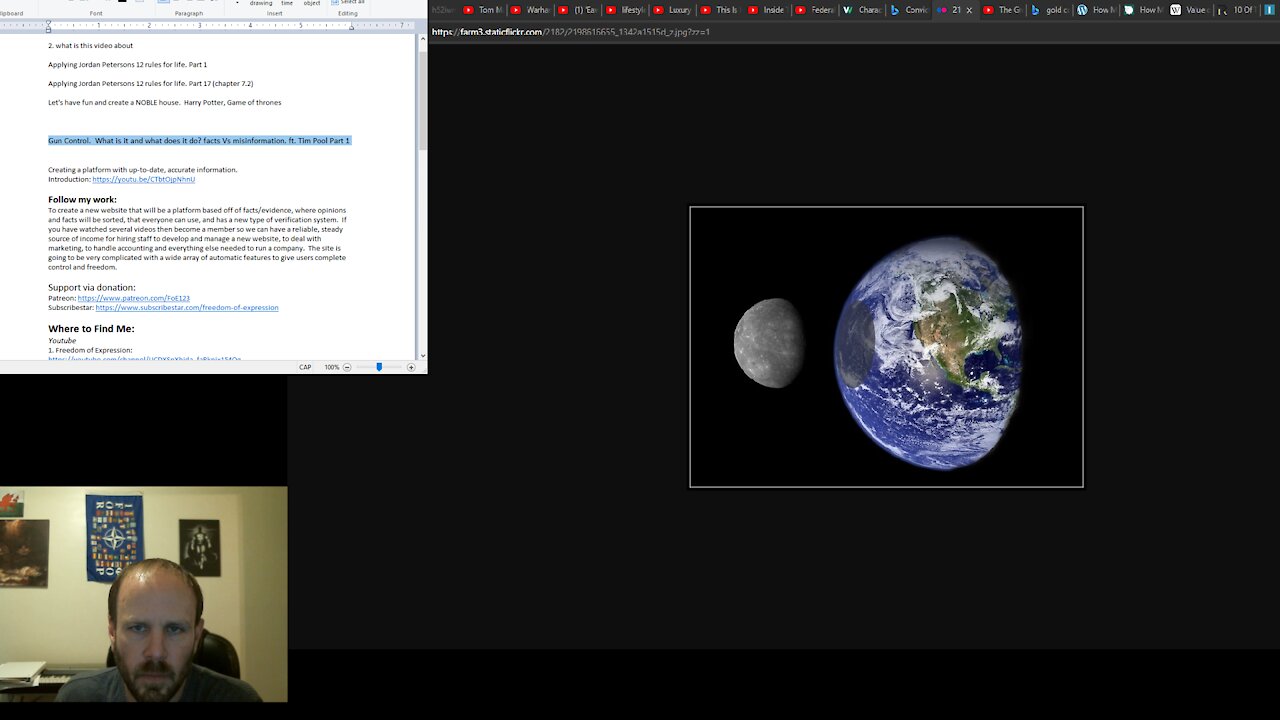Click the Insert drawing button in WordPad
This screenshot has height=720, width=1280.
261,3
